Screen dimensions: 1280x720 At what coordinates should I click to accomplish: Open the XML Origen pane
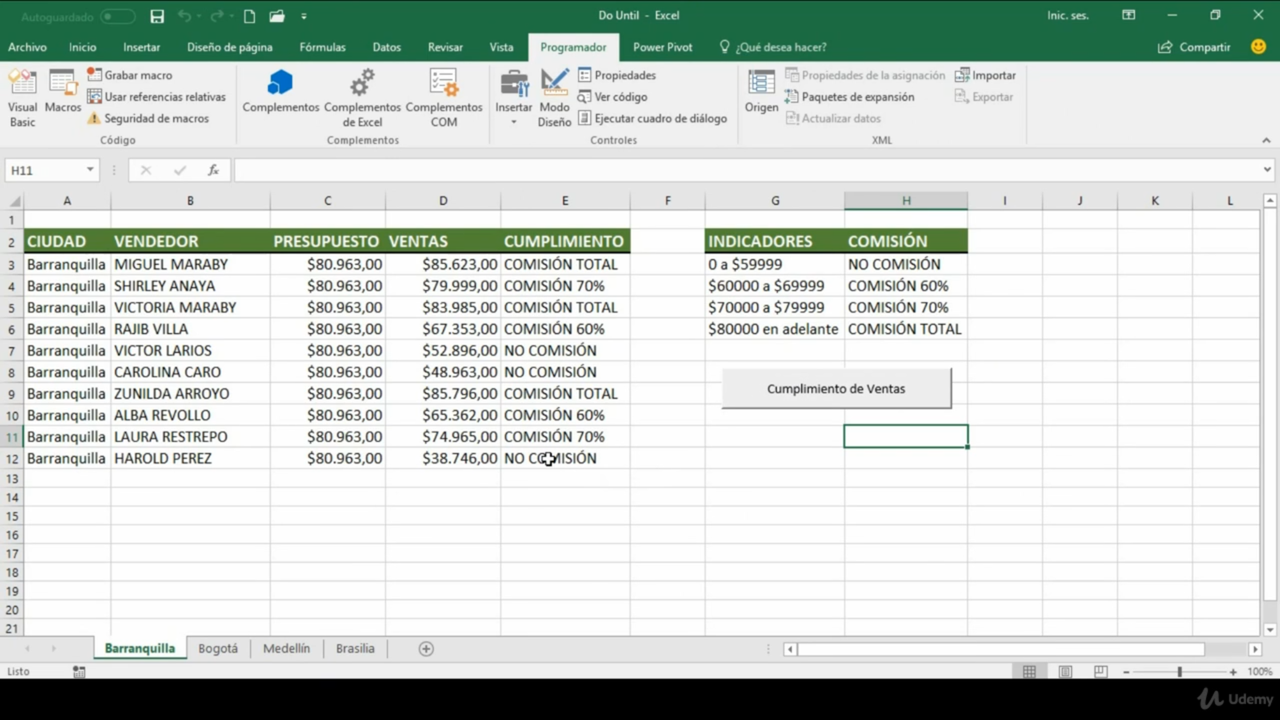click(x=761, y=92)
